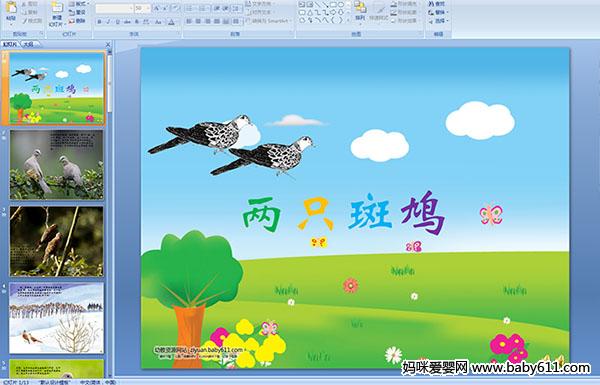
Task: Click the Arrange shapes icon
Action: (x=360, y=10)
